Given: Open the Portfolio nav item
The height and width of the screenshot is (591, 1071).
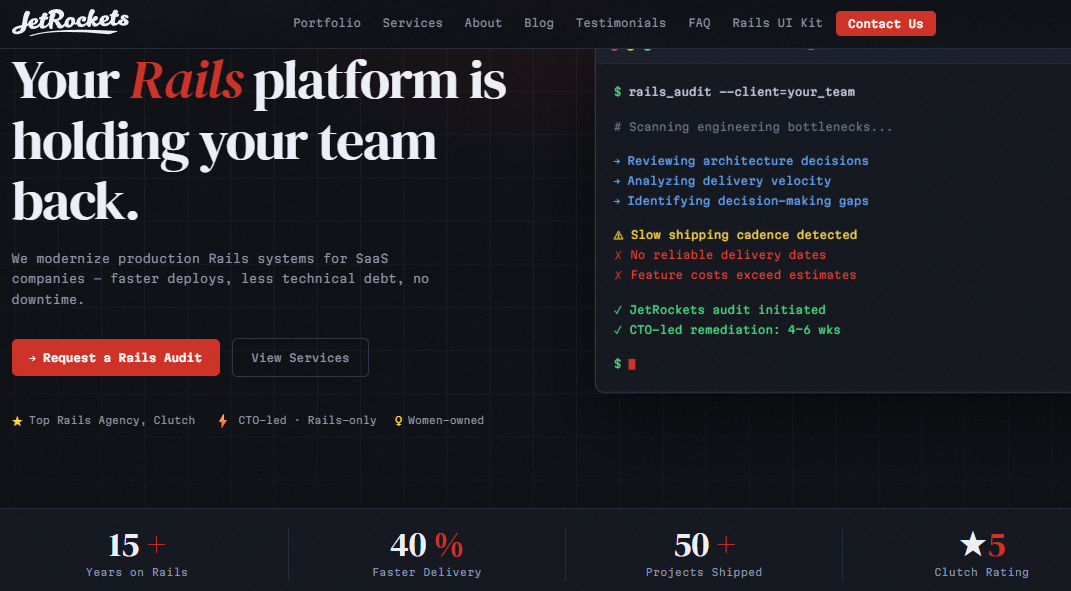Looking at the screenshot, I should coord(327,23).
